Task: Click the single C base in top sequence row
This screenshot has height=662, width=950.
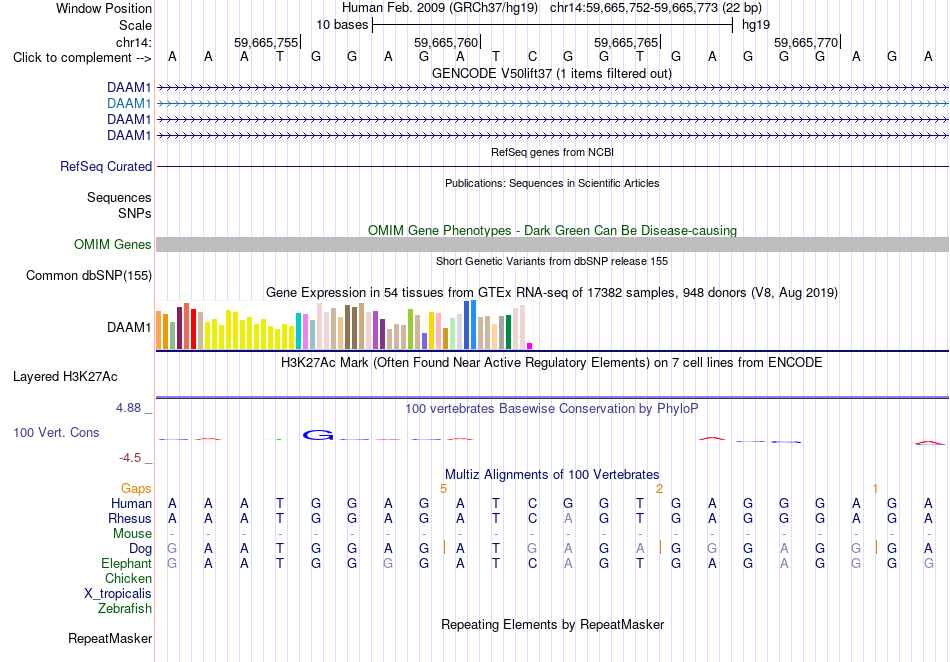Action: (x=532, y=57)
